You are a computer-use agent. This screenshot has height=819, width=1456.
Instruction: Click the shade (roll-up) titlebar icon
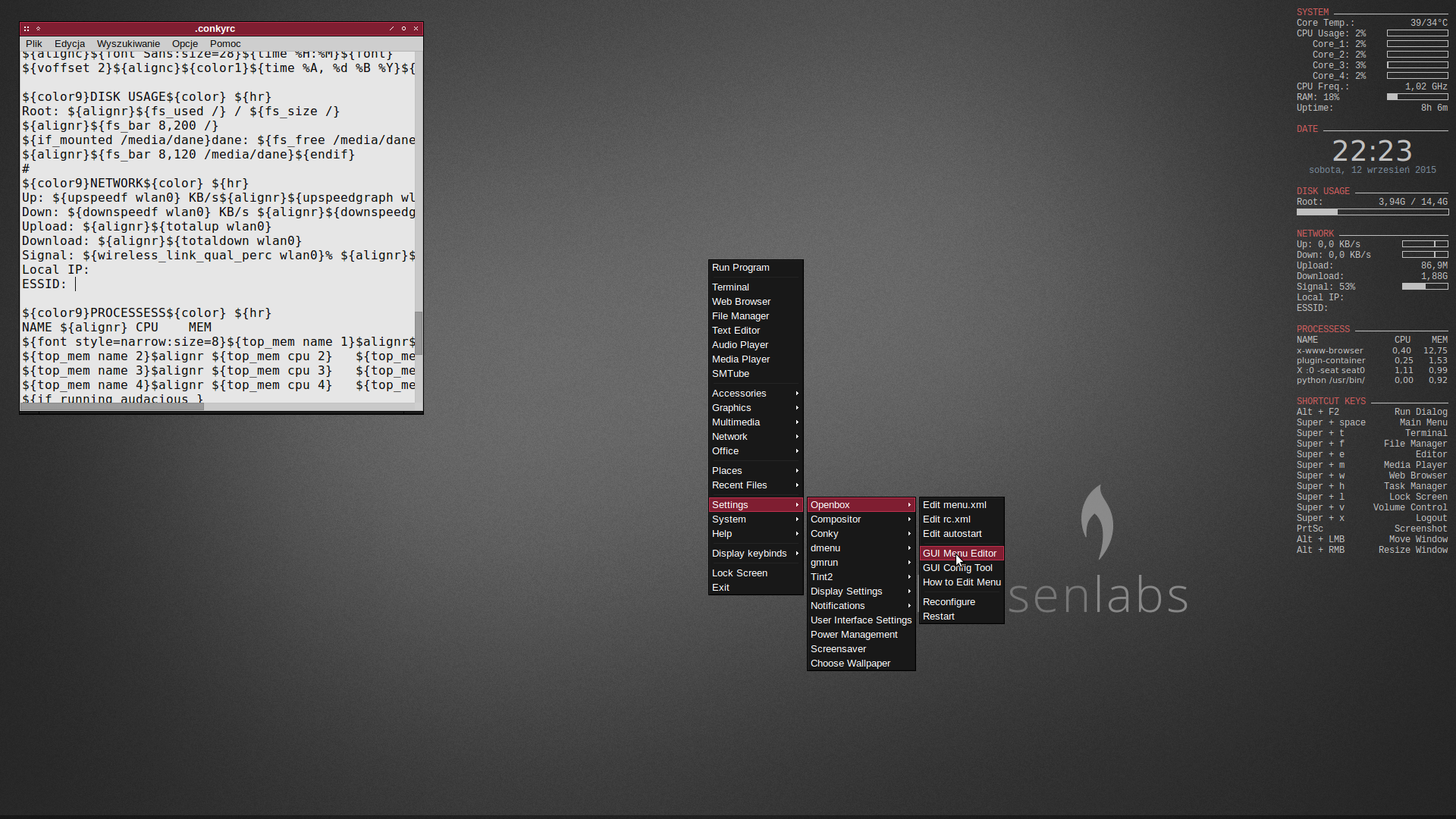coord(38,29)
